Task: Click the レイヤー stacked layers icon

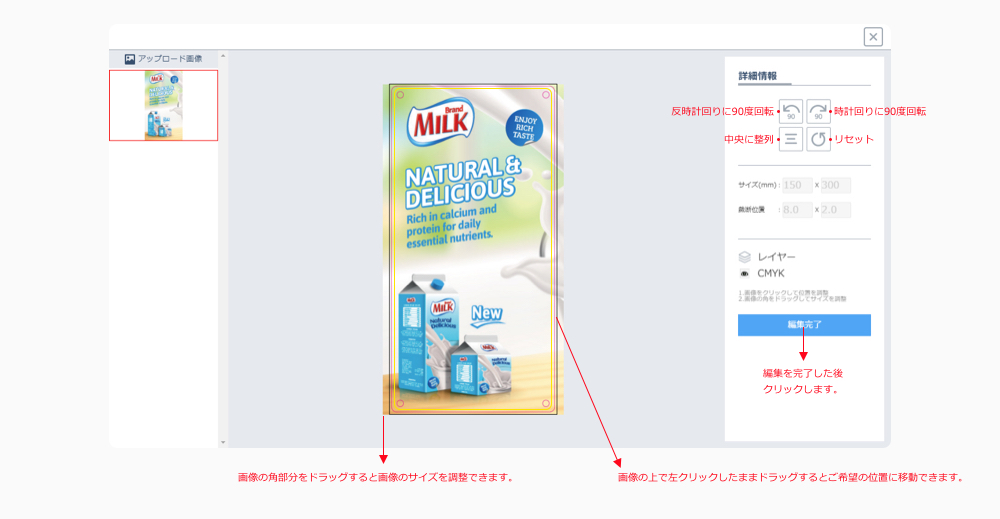Action: click(744, 257)
